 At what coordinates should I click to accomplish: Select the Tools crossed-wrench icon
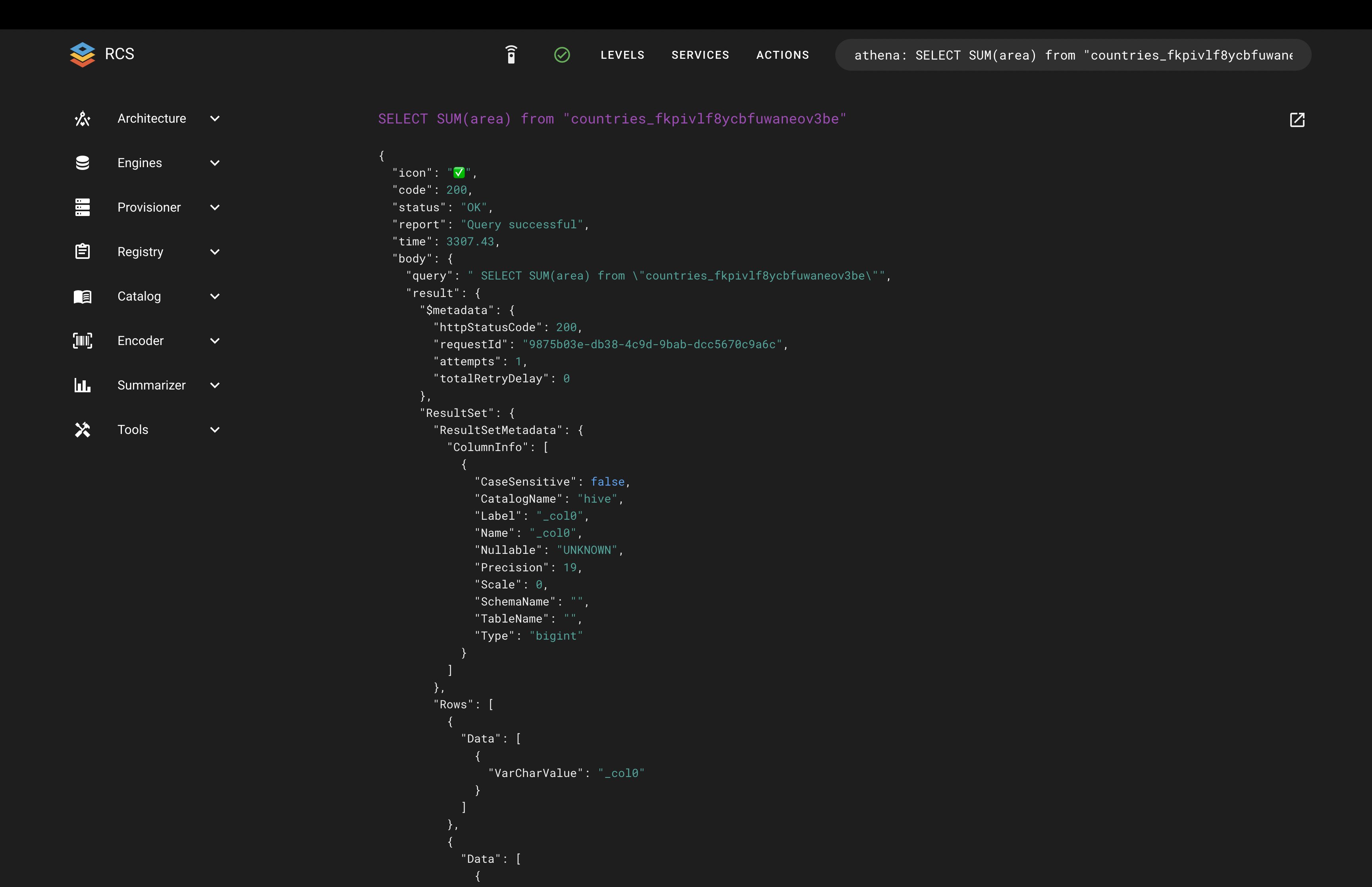pyautogui.click(x=82, y=429)
